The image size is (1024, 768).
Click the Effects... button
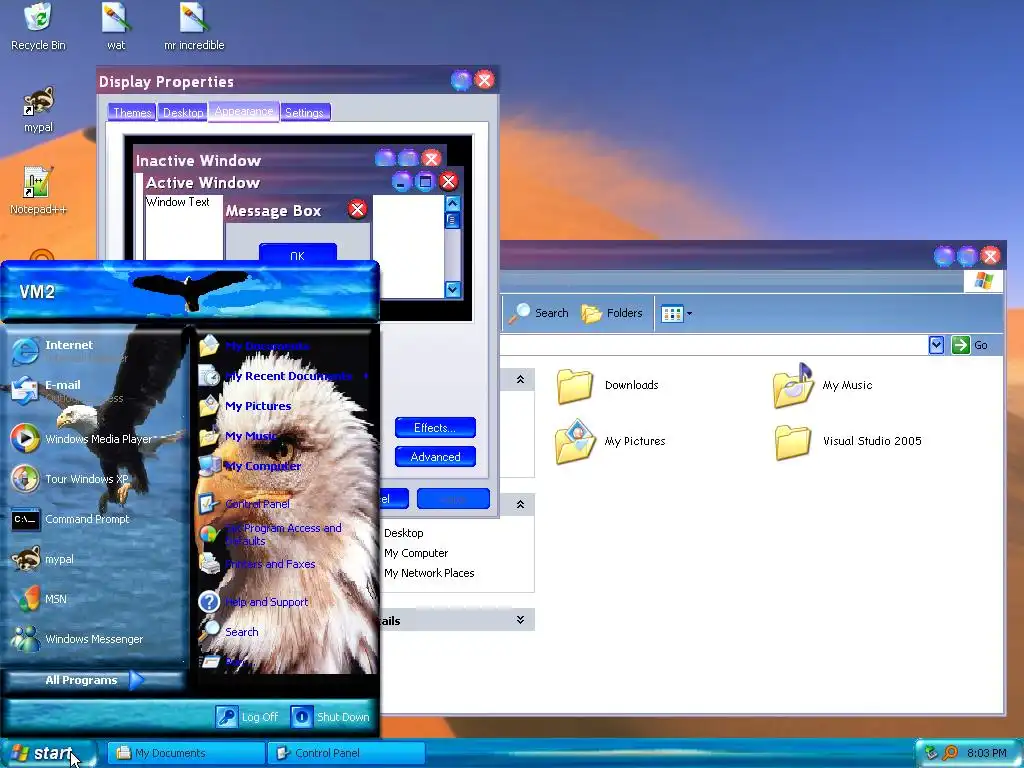pos(435,428)
